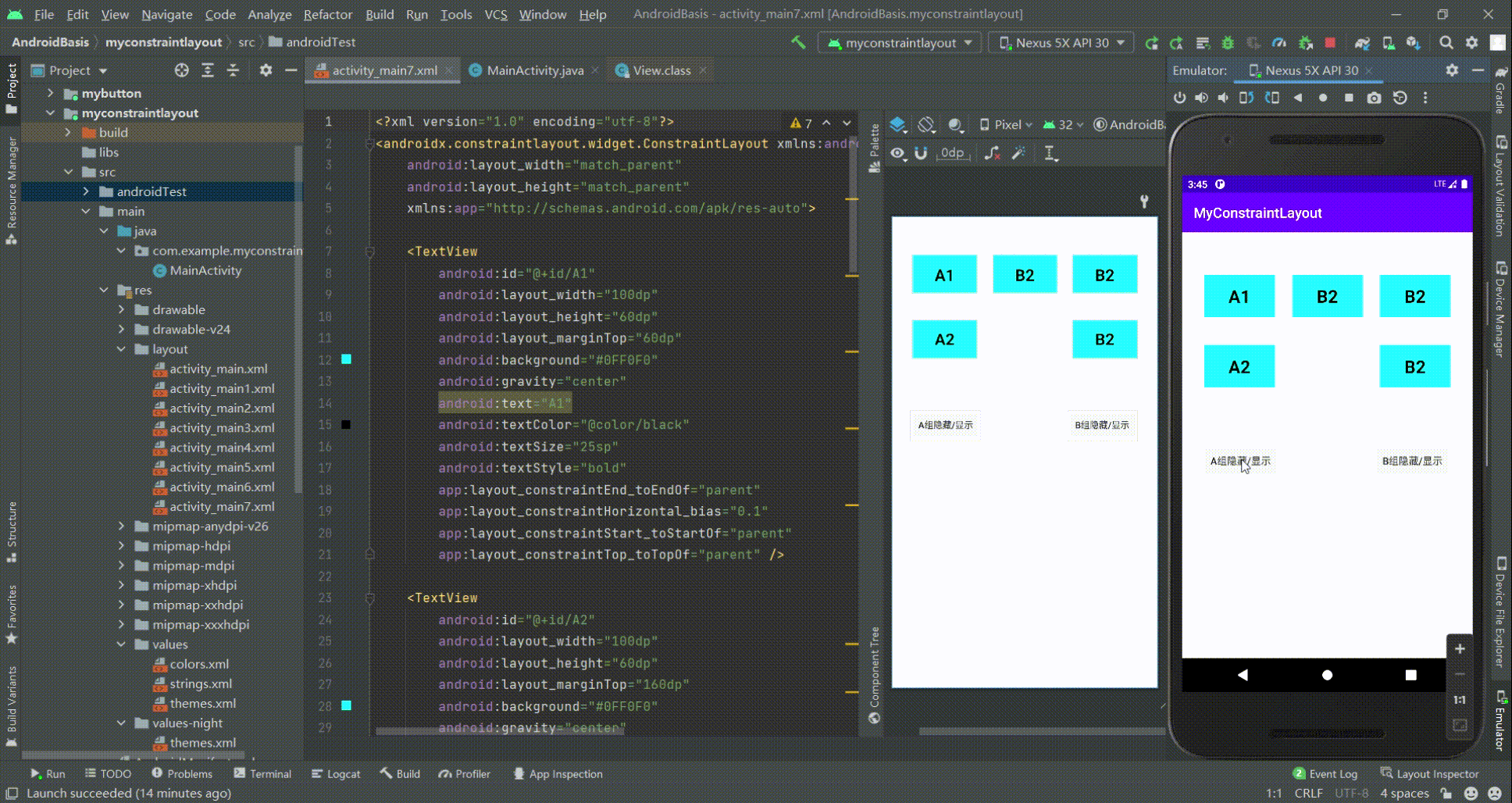Open the Refactor menu
Image resolution: width=1512 pixels, height=803 pixels.
coord(327,14)
